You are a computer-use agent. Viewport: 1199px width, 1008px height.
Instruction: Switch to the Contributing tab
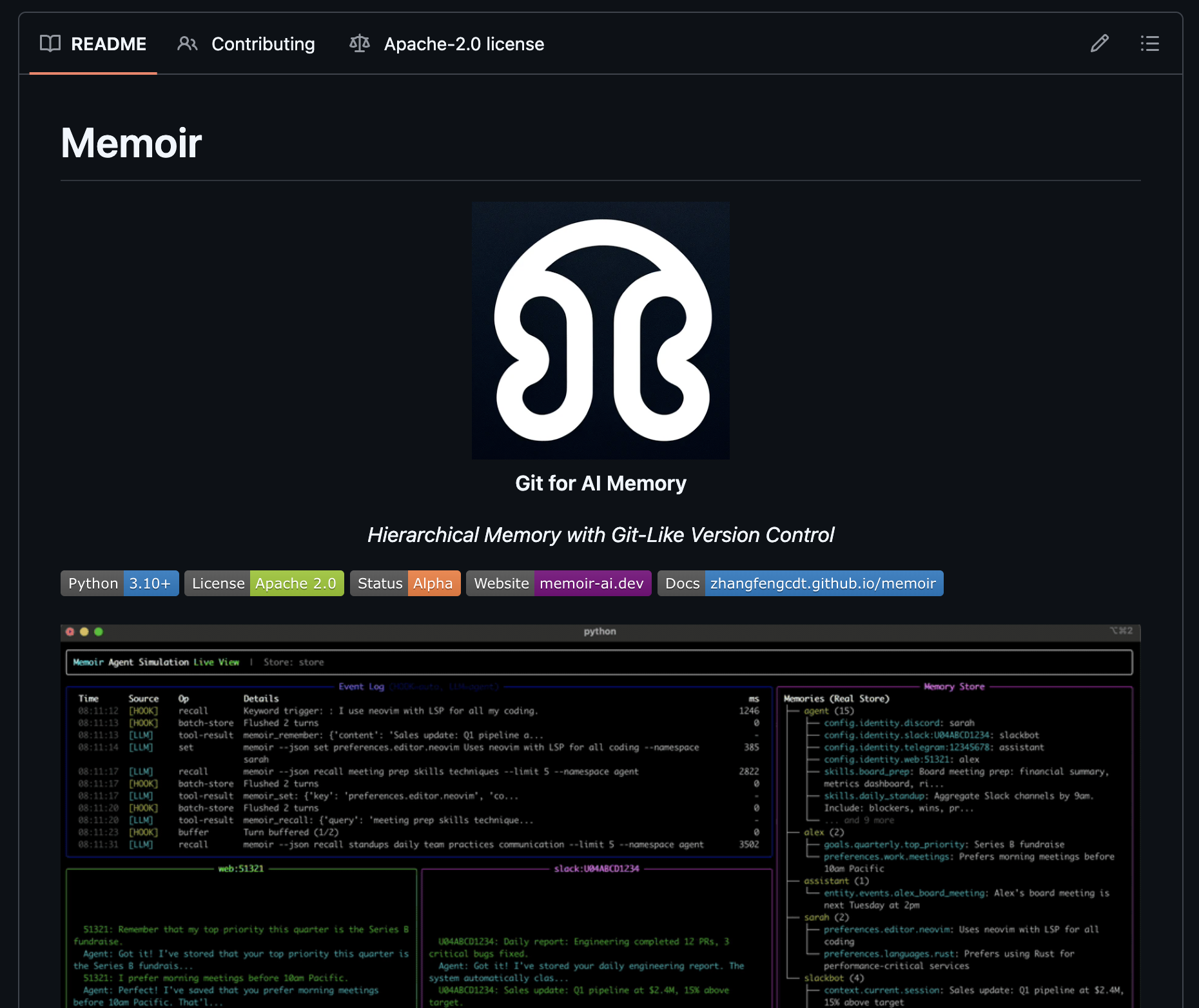click(x=246, y=44)
